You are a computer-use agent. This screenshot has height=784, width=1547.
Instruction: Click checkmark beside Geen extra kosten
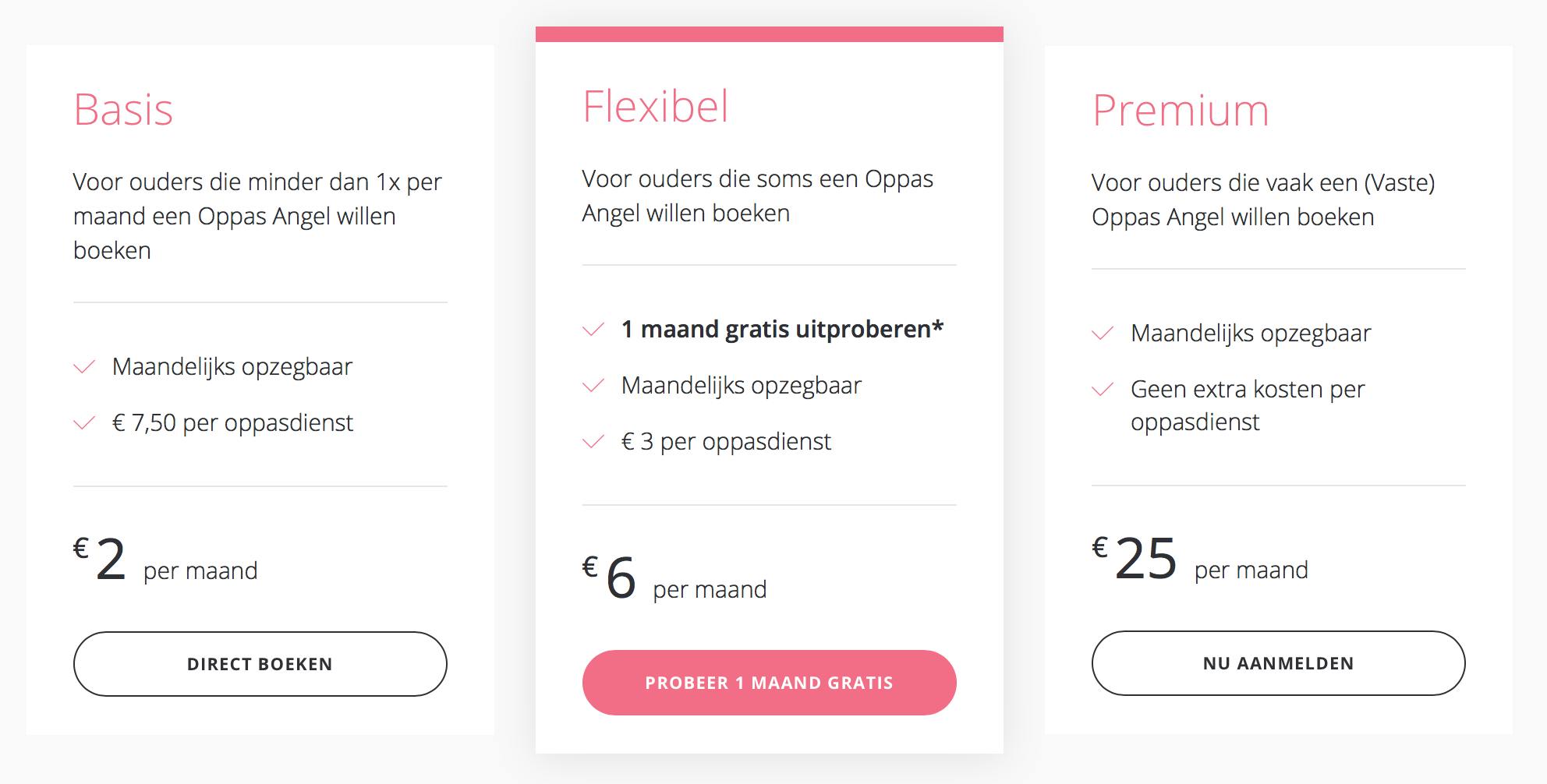(1103, 390)
